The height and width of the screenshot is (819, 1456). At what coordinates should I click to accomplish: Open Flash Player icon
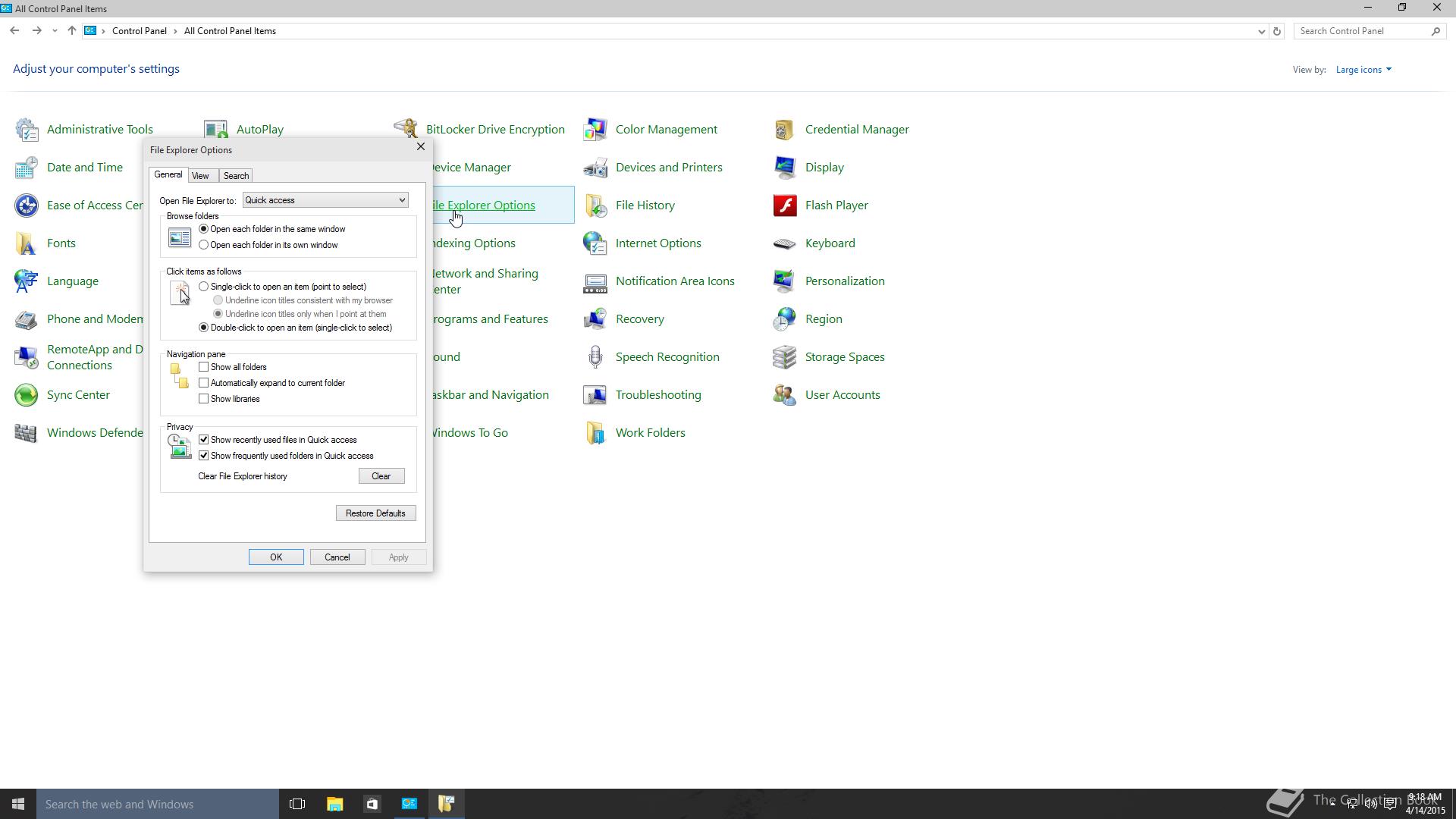coord(785,206)
